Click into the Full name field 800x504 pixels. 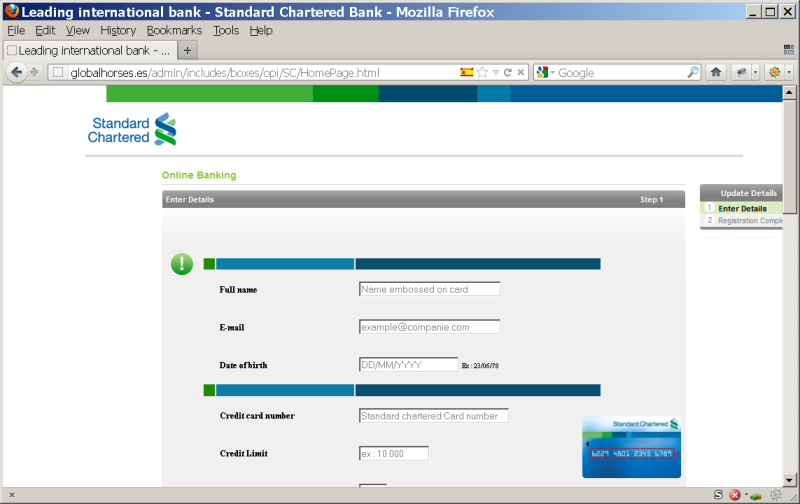coord(430,289)
